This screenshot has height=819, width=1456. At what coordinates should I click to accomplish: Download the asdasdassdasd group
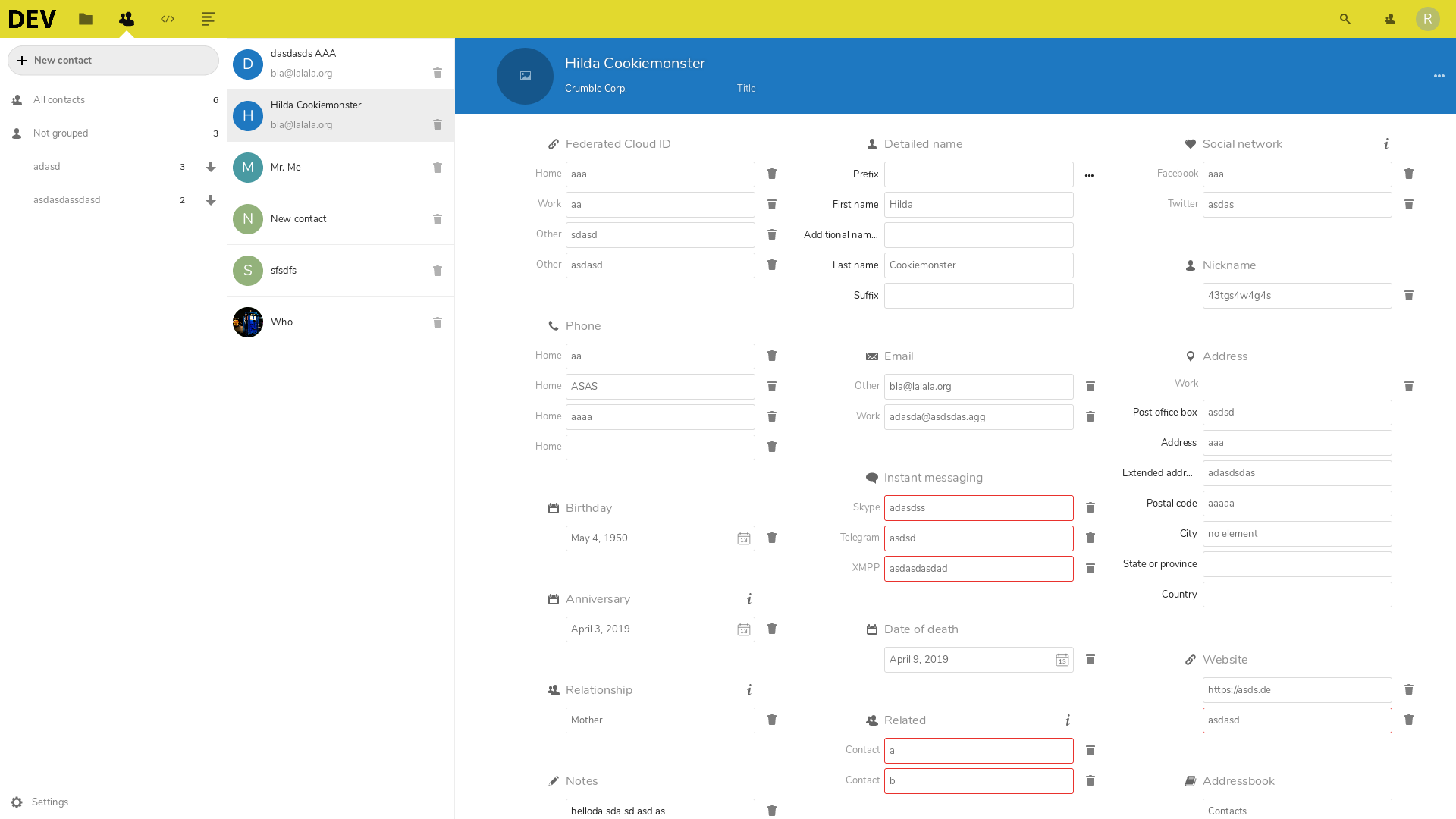click(211, 200)
